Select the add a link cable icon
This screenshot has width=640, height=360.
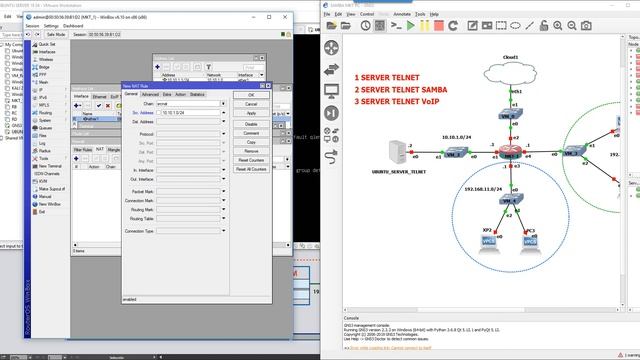point(331,157)
